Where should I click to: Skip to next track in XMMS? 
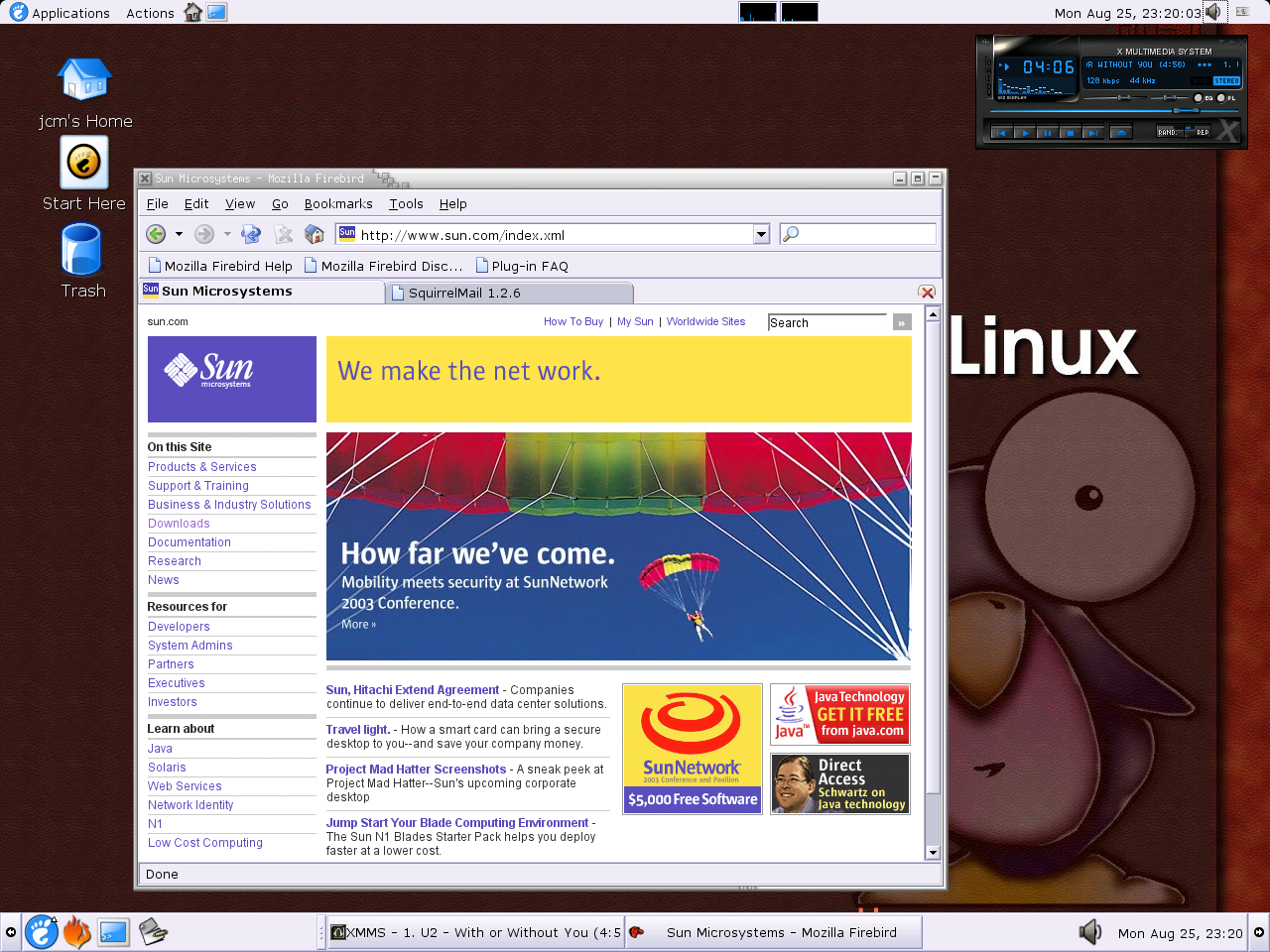coord(1093,133)
